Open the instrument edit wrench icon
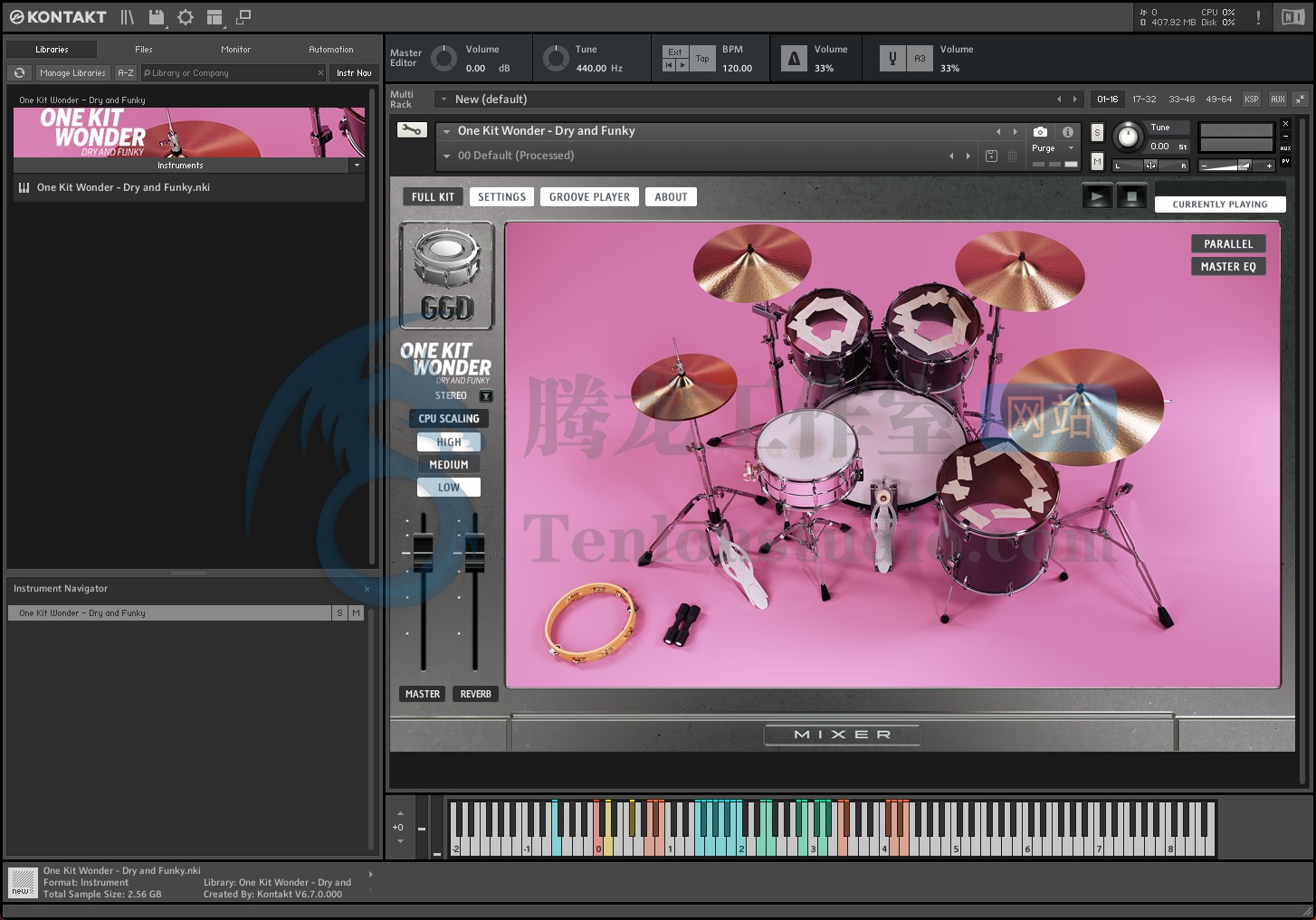 click(x=412, y=130)
